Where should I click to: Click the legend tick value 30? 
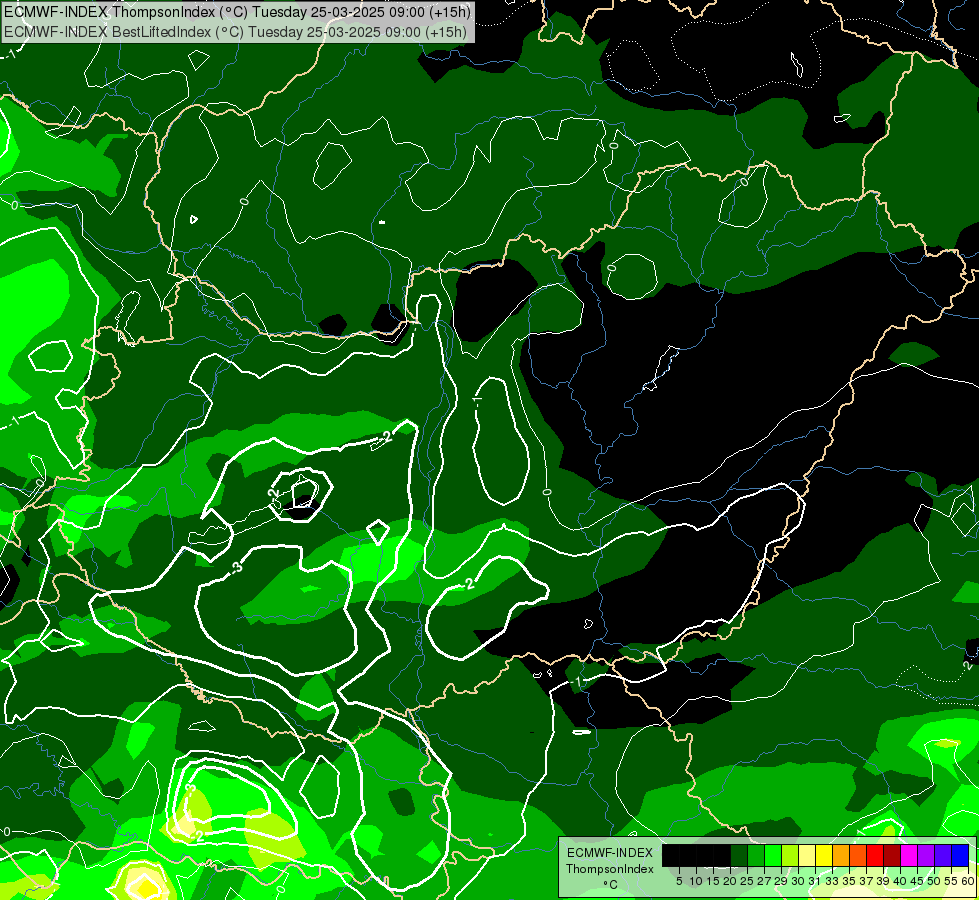(x=799, y=881)
